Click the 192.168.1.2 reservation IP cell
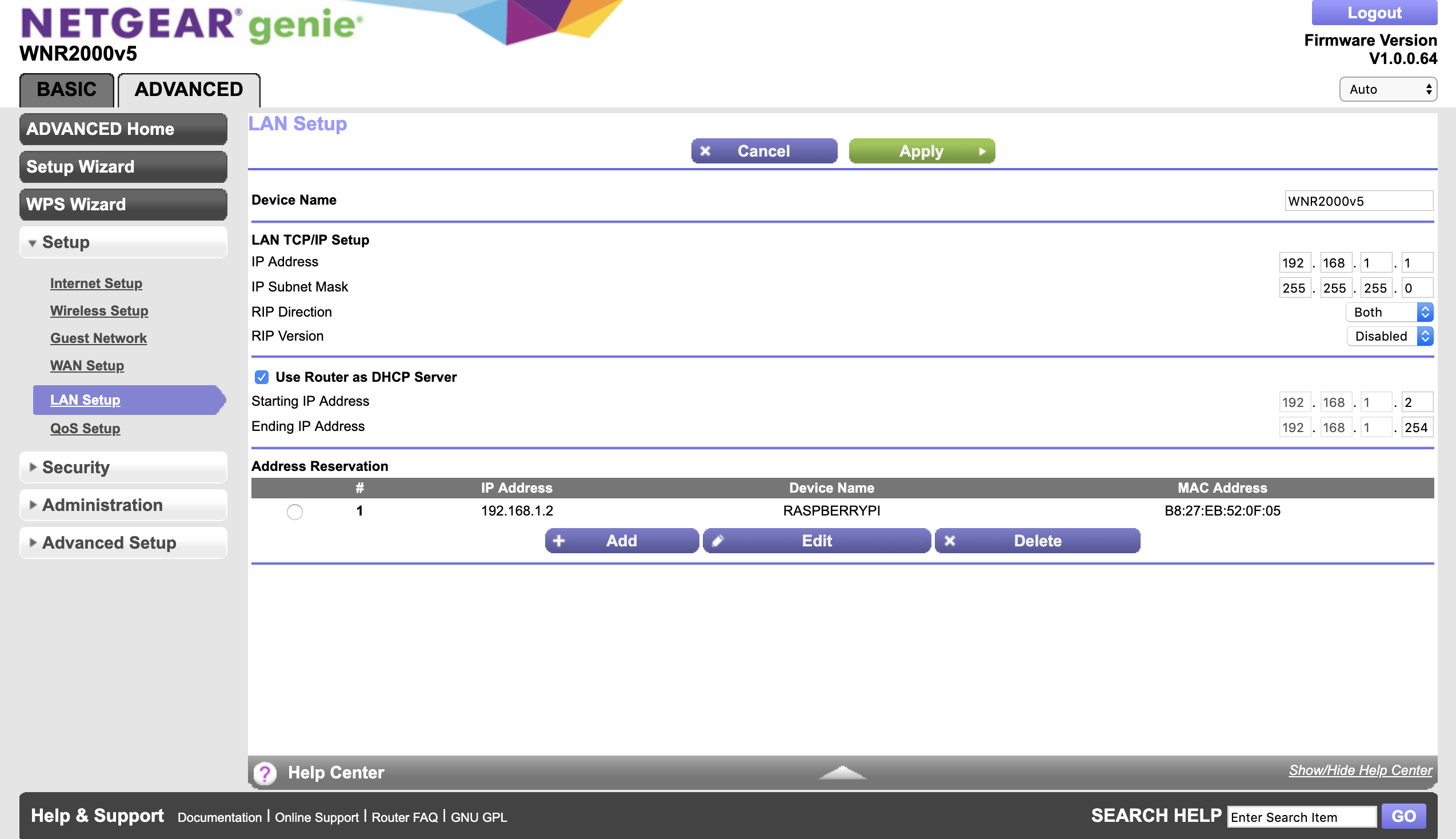 pos(517,510)
